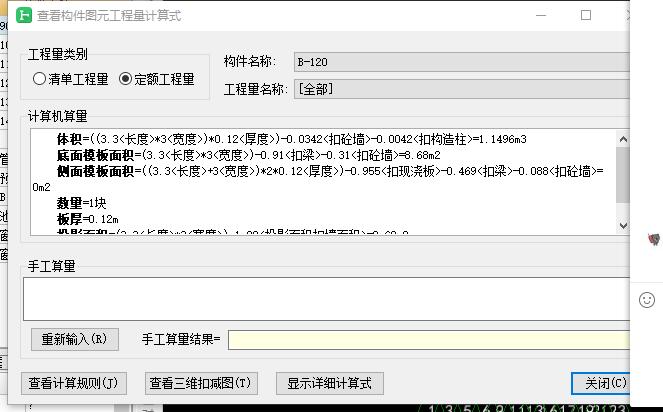Image resolution: width=663 pixels, height=412 pixels.
Task: Click the green app icon in title bar
Action: [24, 15]
